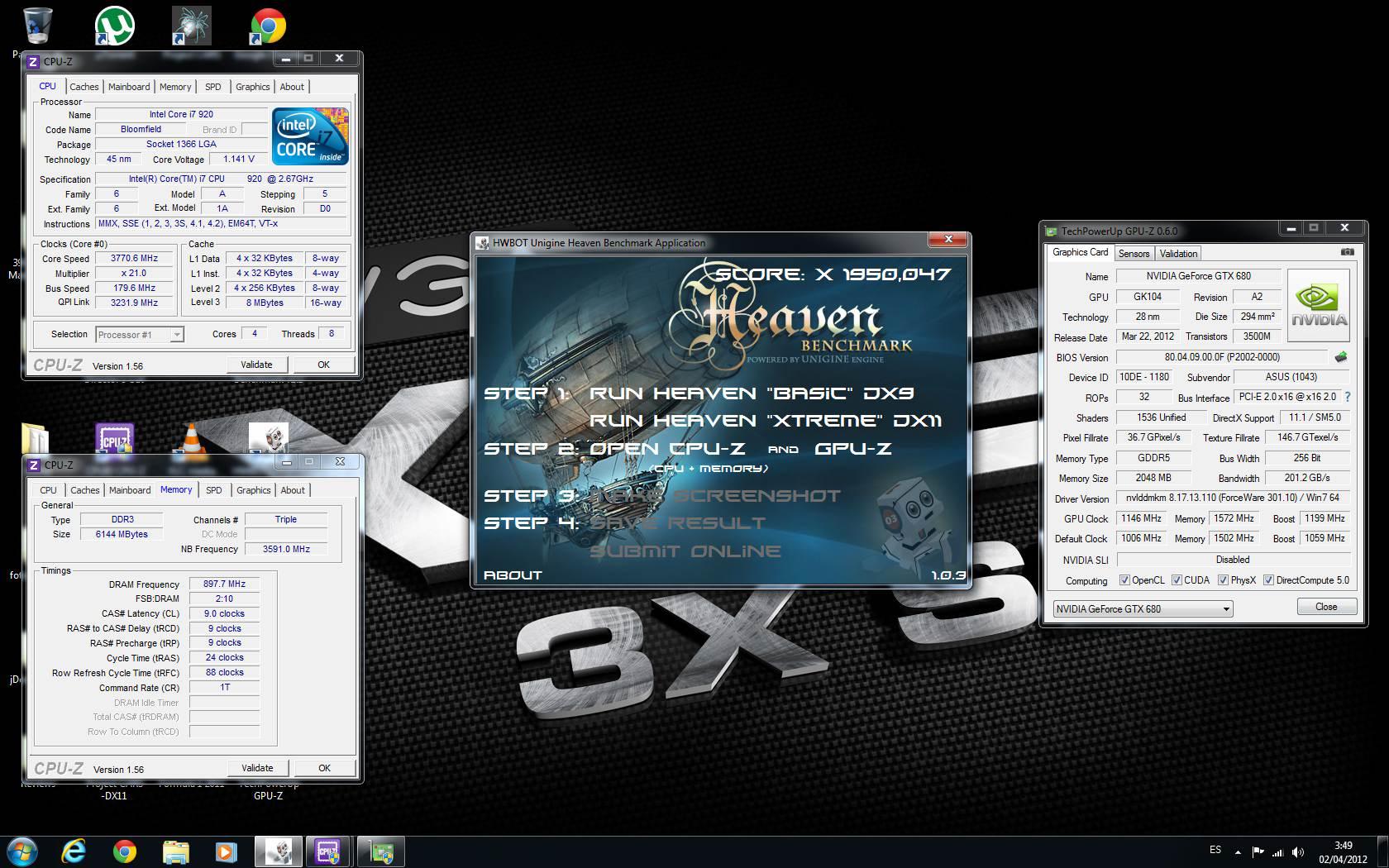The height and width of the screenshot is (868, 1389).
Task: Click OK in the bottom CPU-Z window
Action: [x=324, y=768]
